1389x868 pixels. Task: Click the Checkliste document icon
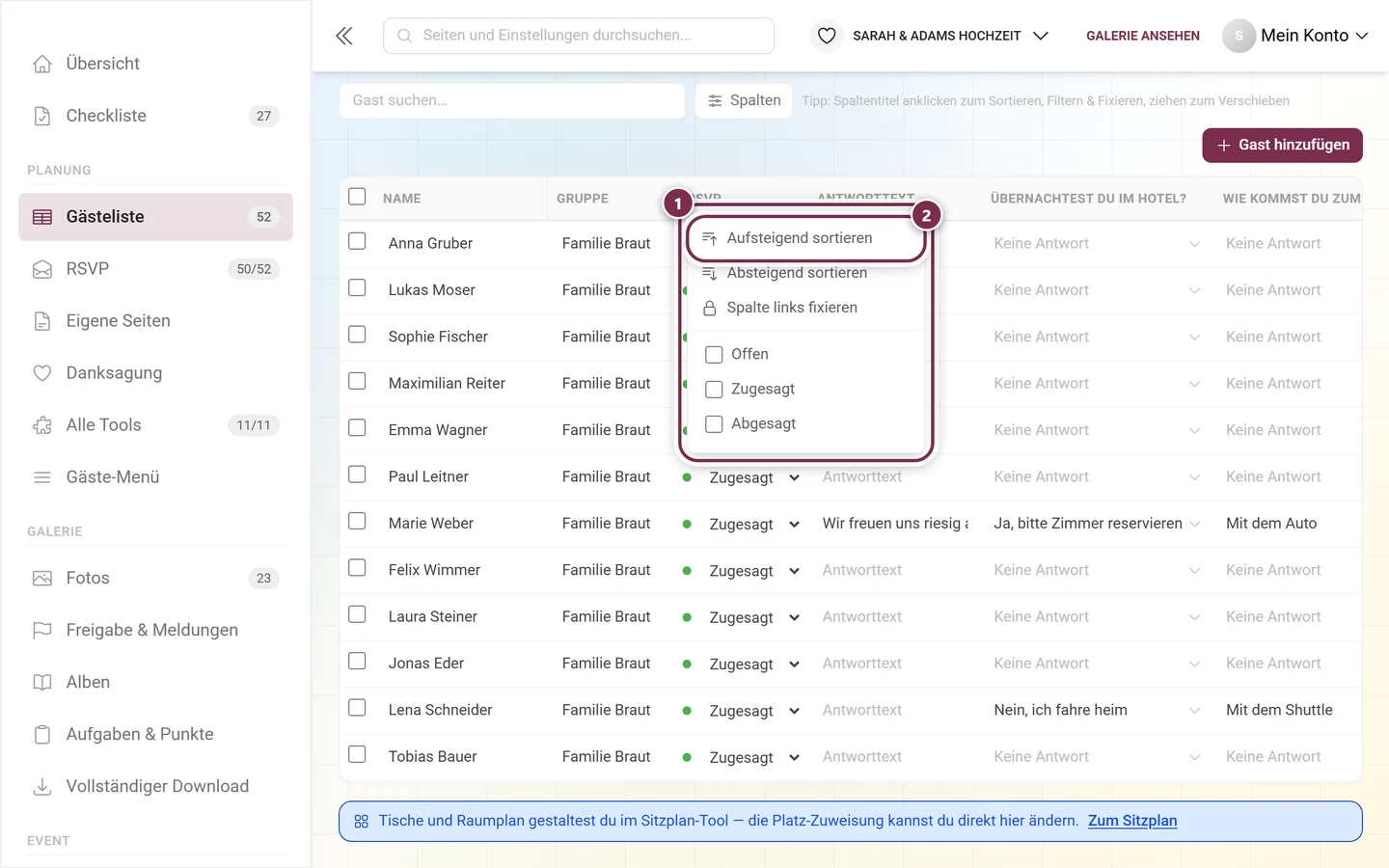click(42, 116)
